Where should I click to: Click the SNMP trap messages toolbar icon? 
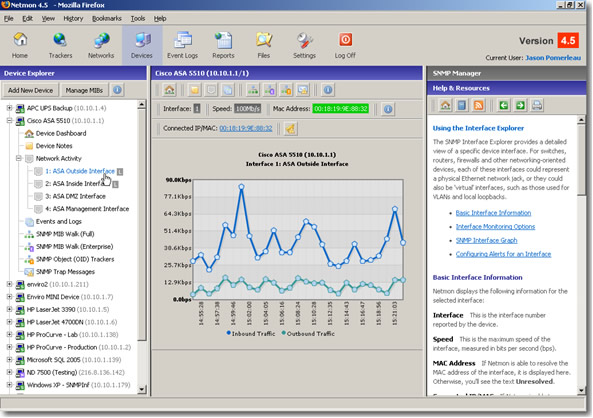[x=303, y=90]
